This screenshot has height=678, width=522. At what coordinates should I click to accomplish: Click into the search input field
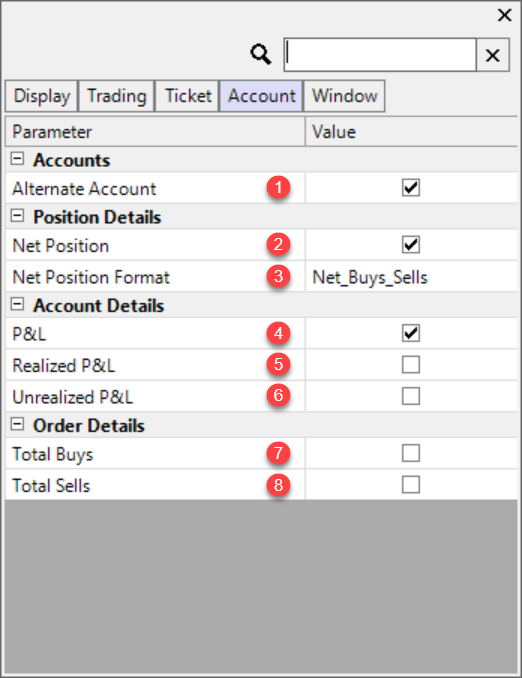[x=380, y=55]
